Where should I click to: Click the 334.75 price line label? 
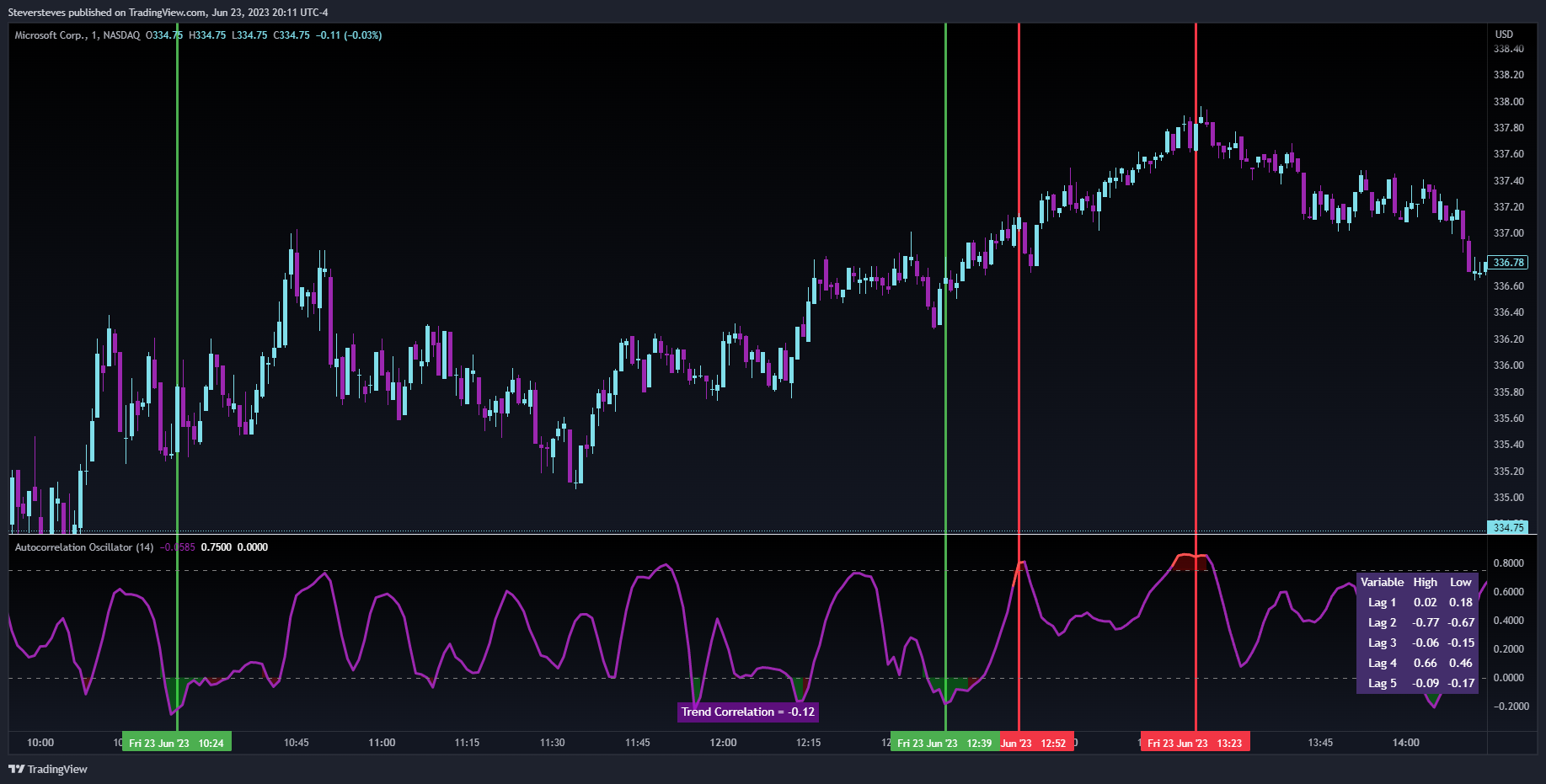pyautogui.click(x=1508, y=528)
